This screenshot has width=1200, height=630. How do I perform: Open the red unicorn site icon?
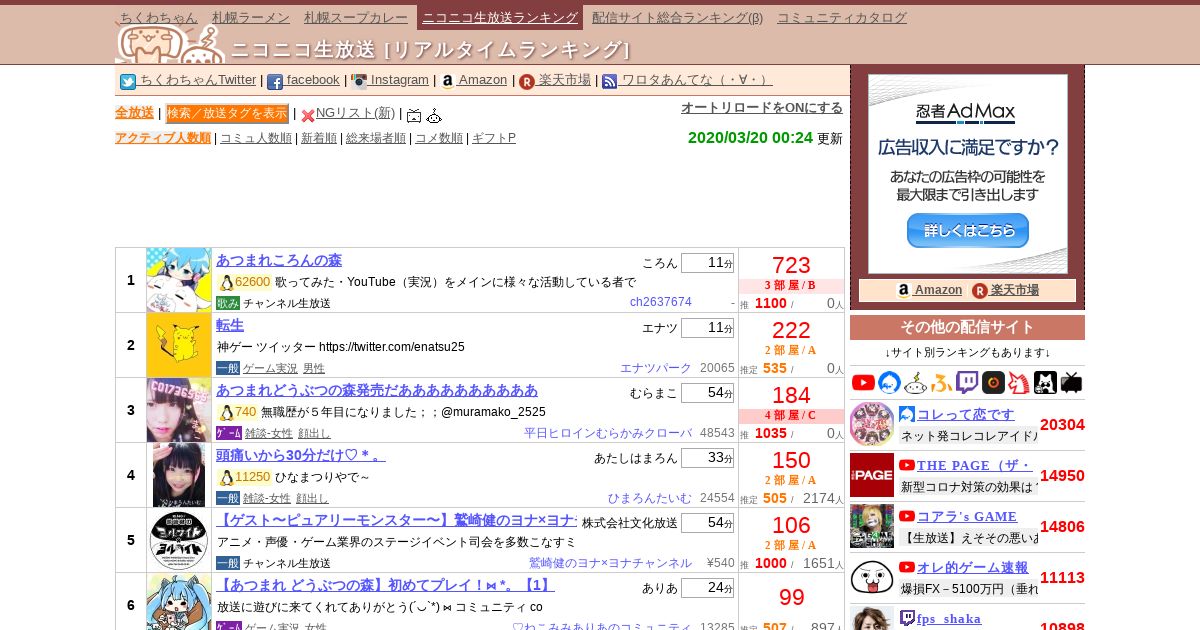click(x=1019, y=382)
